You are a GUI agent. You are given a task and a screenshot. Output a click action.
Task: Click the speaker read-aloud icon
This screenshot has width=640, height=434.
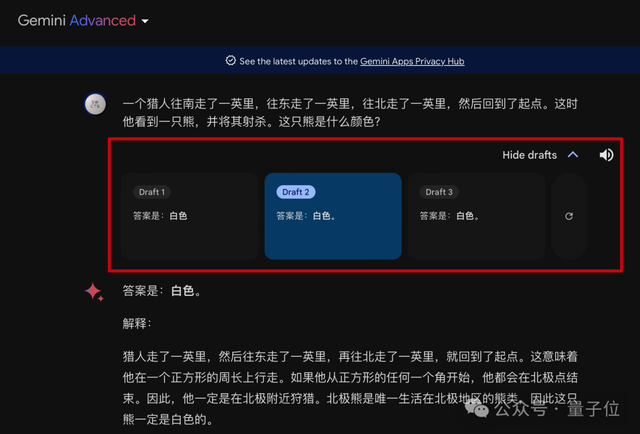pos(606,155)
